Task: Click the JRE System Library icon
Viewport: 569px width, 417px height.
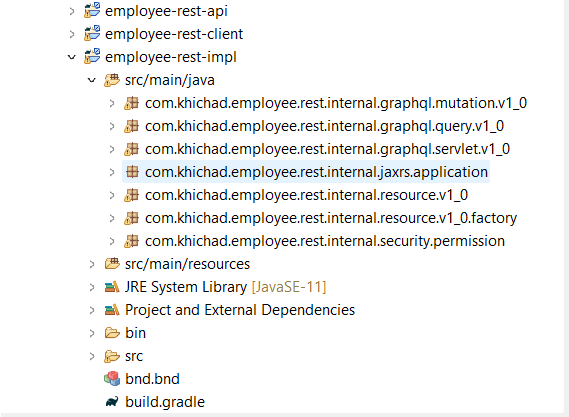Action: tap(112, 287)
